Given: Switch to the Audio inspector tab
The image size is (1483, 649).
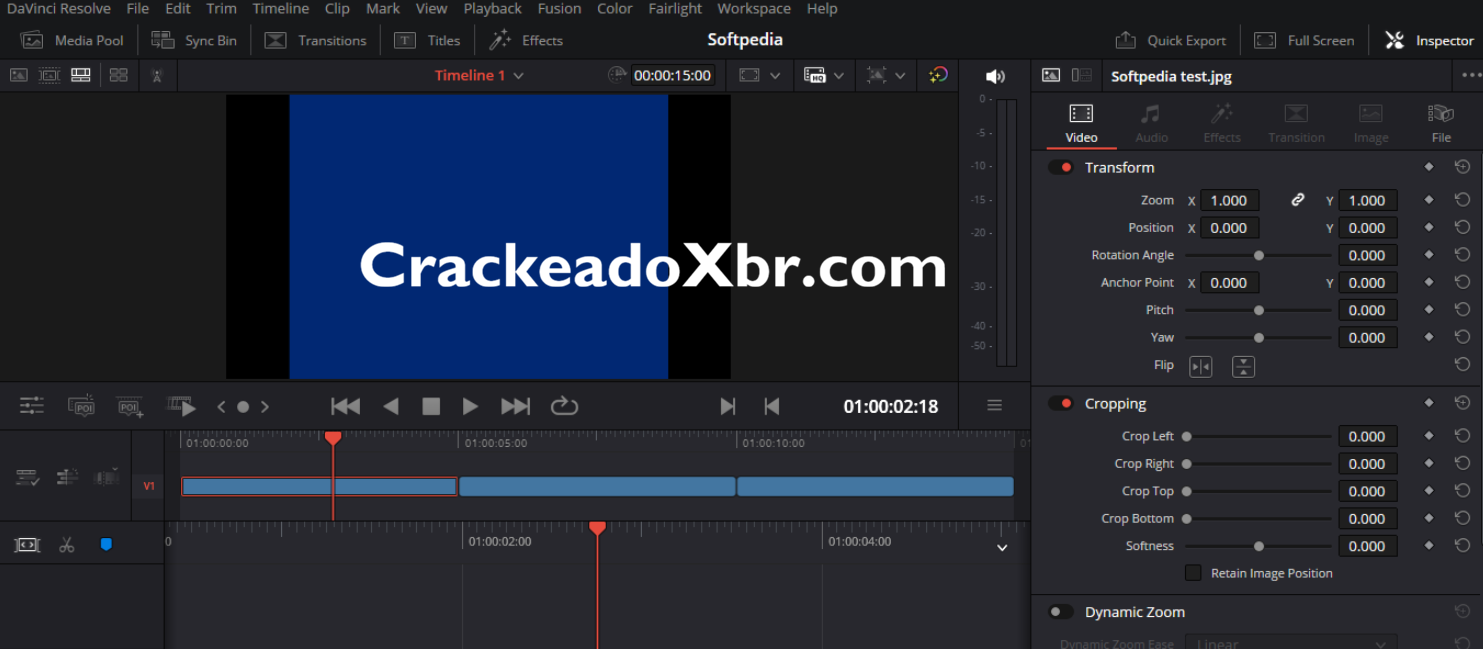Looking at the screenshot, I should point(1151,123).
